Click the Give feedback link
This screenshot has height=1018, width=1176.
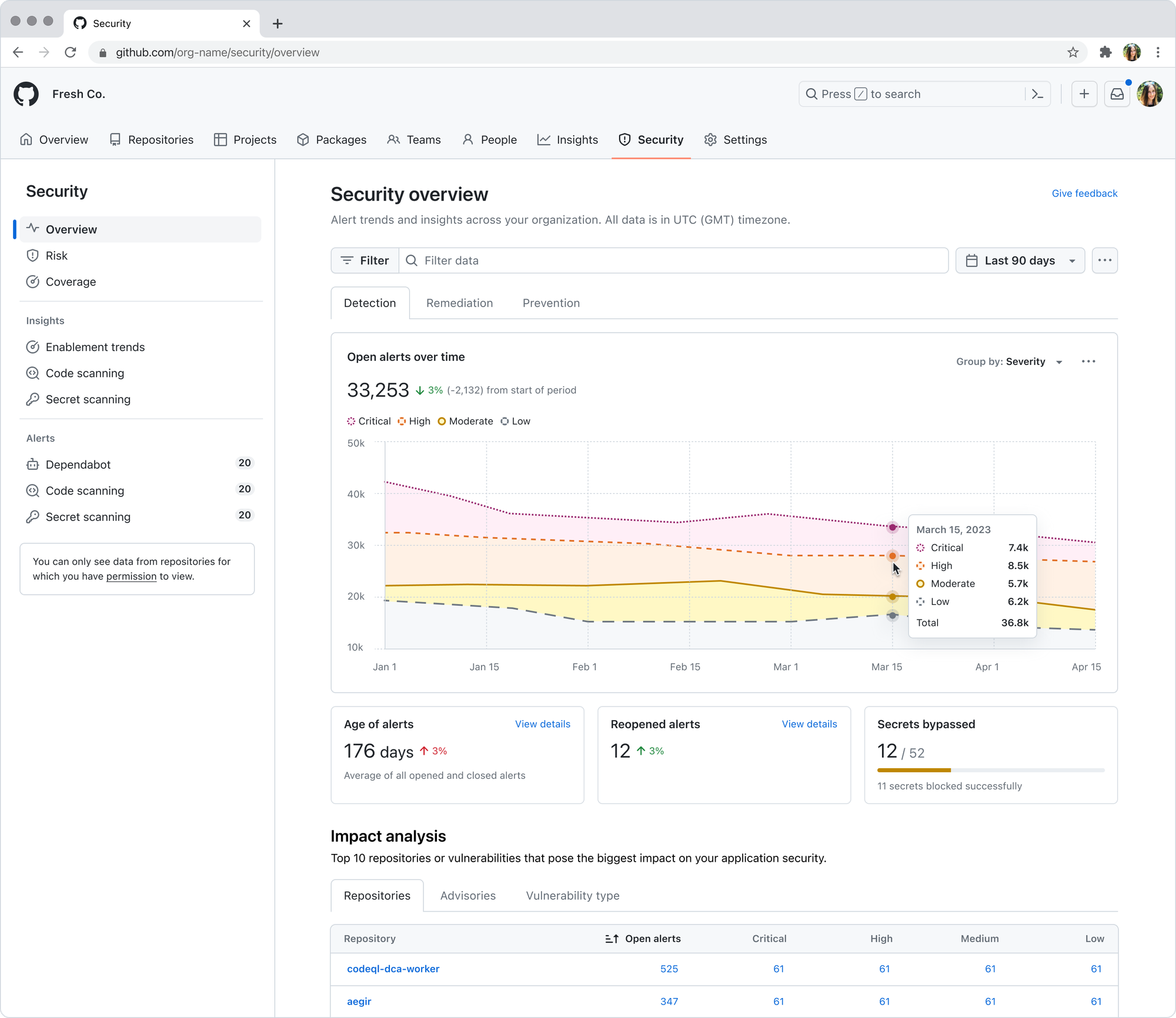[1084, 193]
